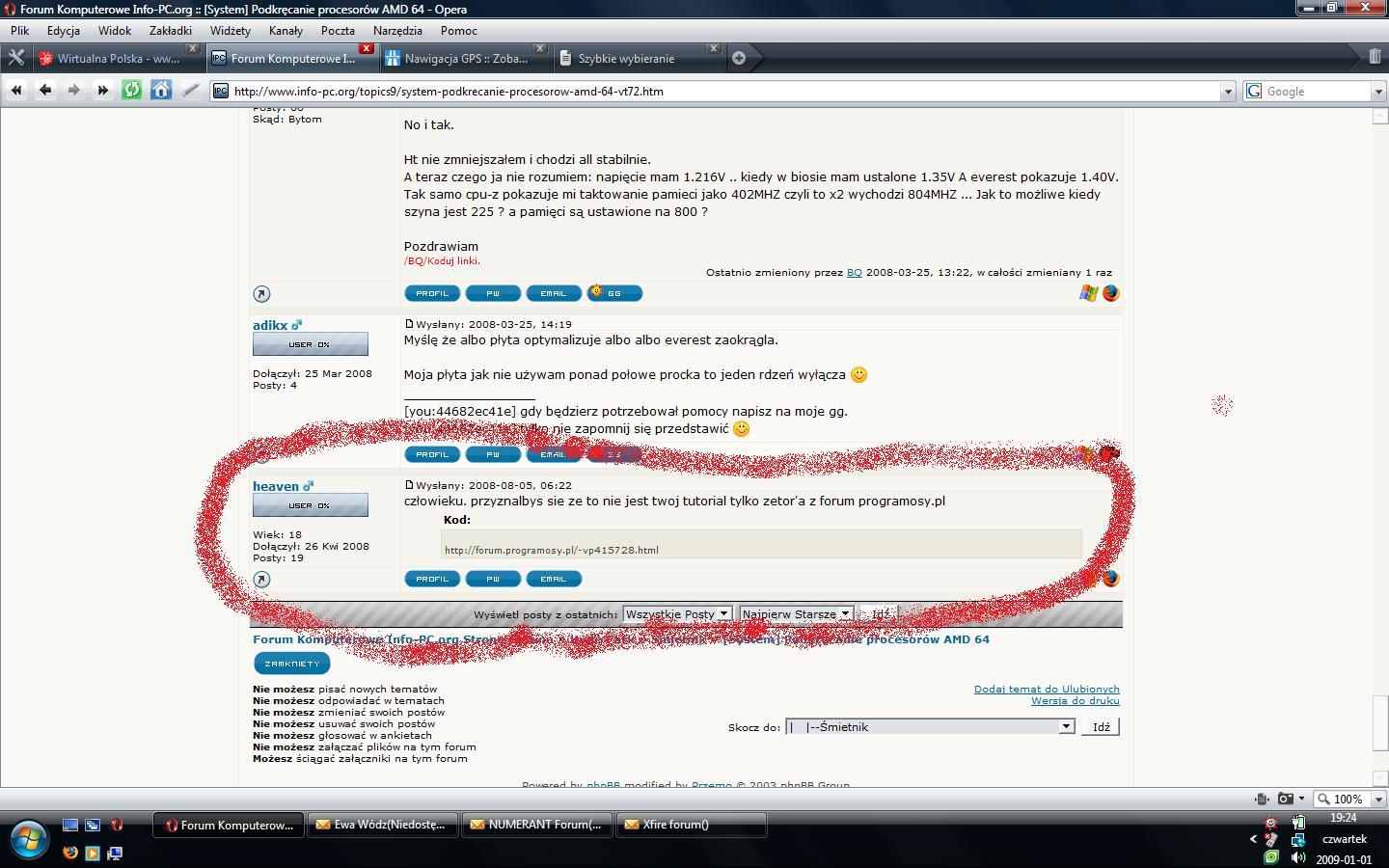
Task: Click the post icon beside Wysłany 2008-08-05, 06:22
Action: pyautogui.click(x=409, y=485)
